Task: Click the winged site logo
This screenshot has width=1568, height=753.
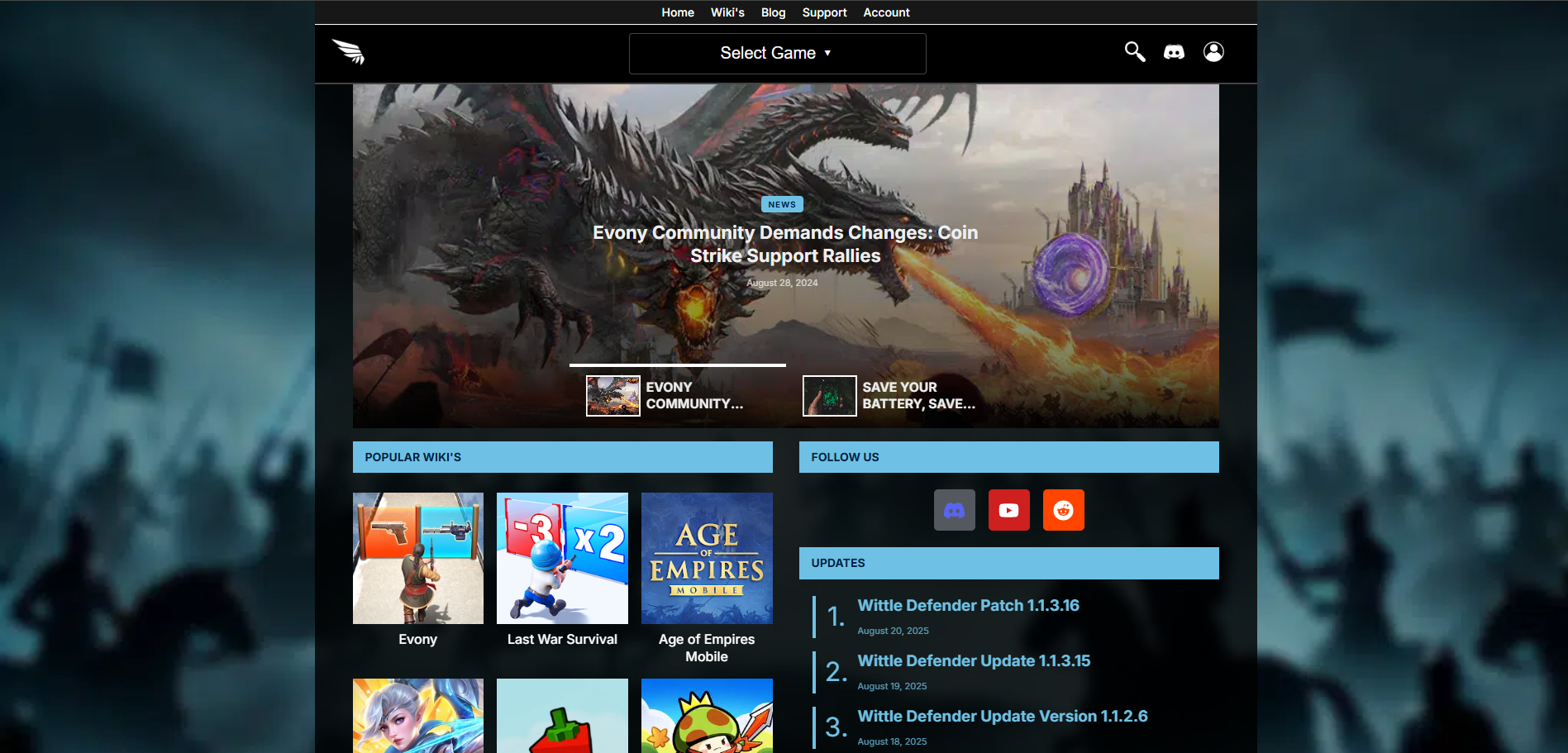Action: click(x=348, y=52)
